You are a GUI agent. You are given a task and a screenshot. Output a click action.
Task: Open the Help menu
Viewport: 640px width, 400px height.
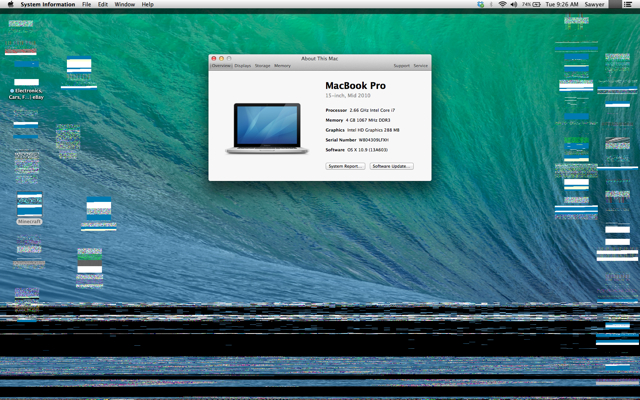[x=147, y=4]
